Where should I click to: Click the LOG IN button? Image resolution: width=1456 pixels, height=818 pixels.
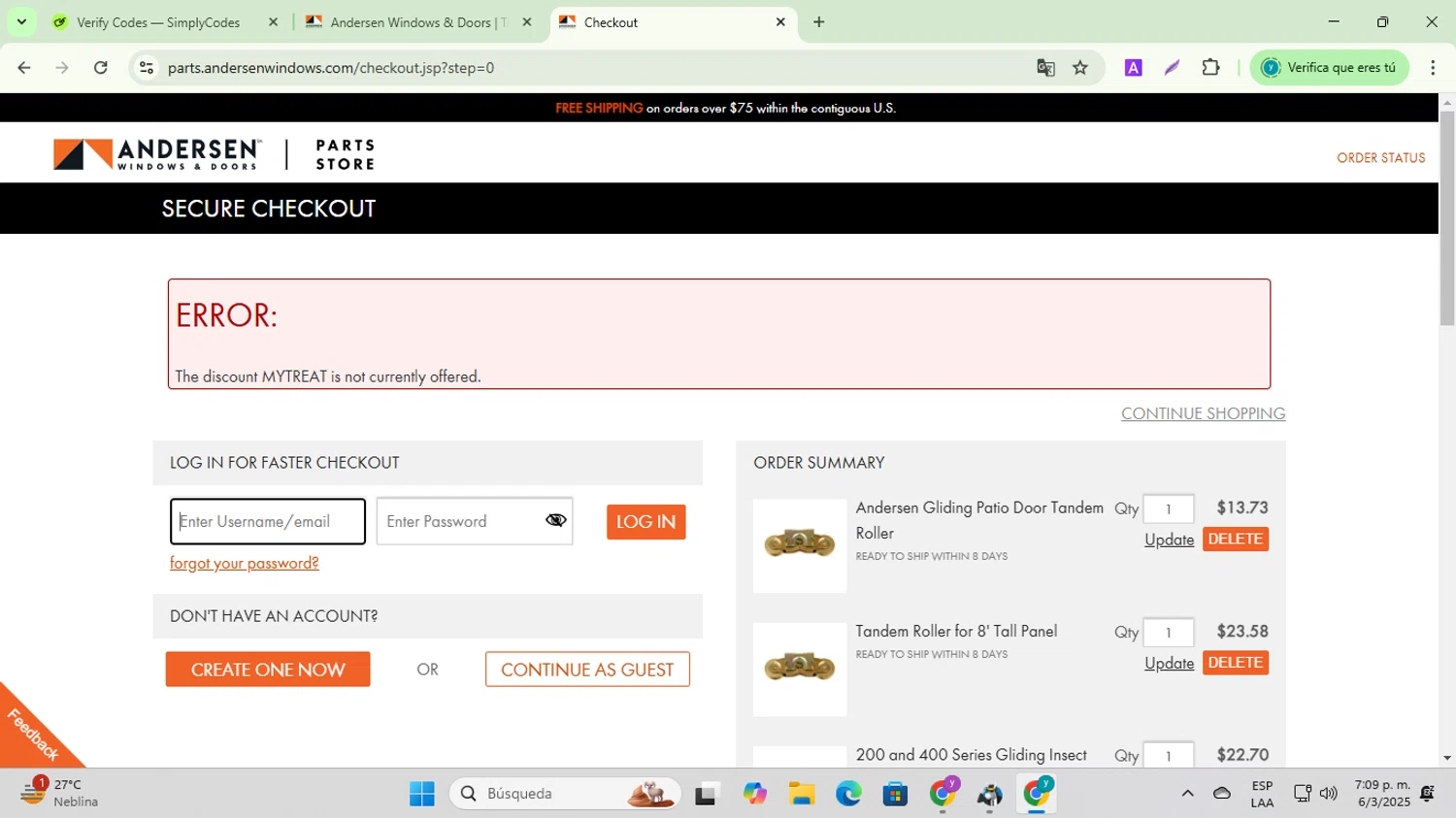point(645,522)
